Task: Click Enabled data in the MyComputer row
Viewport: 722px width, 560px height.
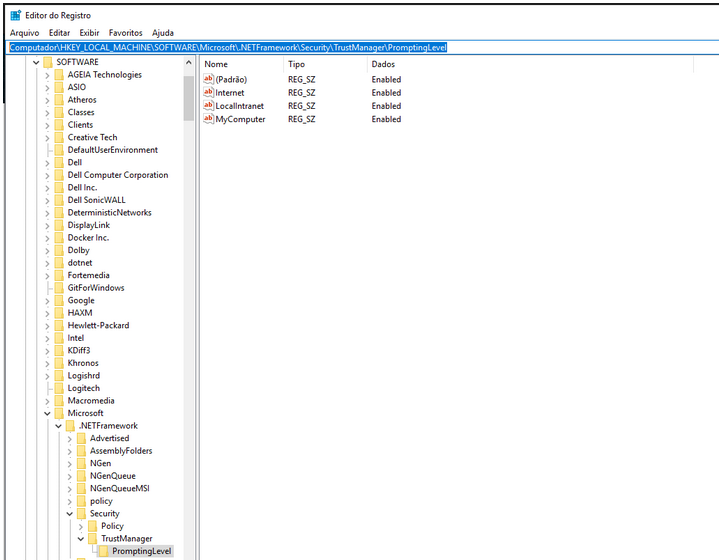Action: point(386,119)
